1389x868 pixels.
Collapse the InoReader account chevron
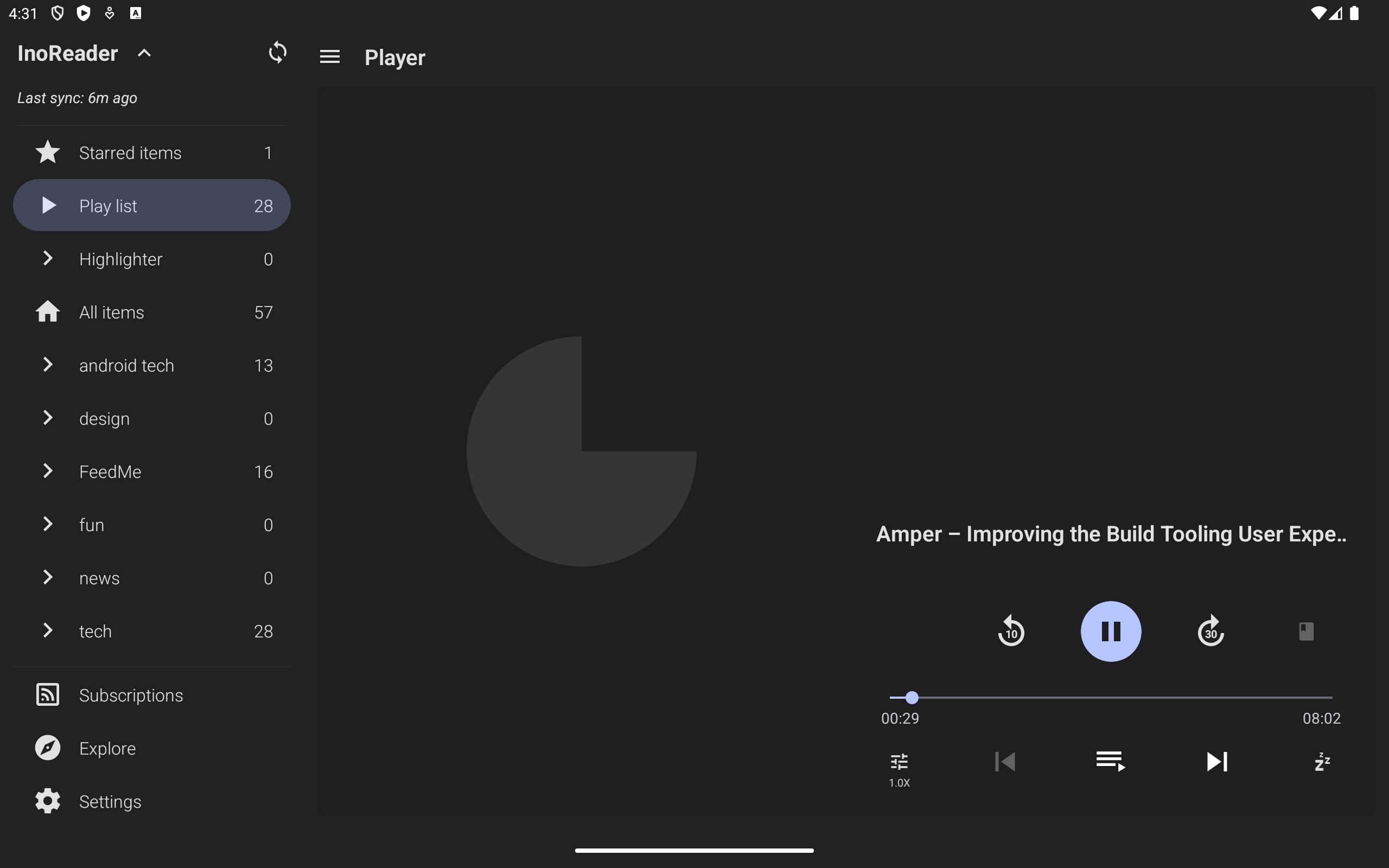(144, 53)
